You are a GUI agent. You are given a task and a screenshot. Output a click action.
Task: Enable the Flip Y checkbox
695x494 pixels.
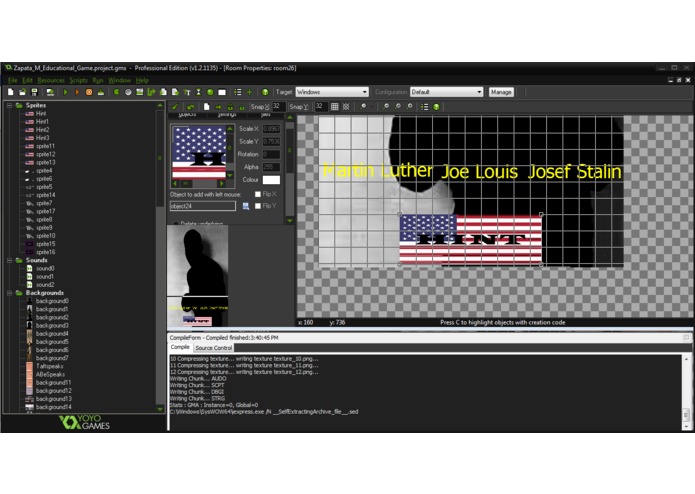[x=258, y=206]
